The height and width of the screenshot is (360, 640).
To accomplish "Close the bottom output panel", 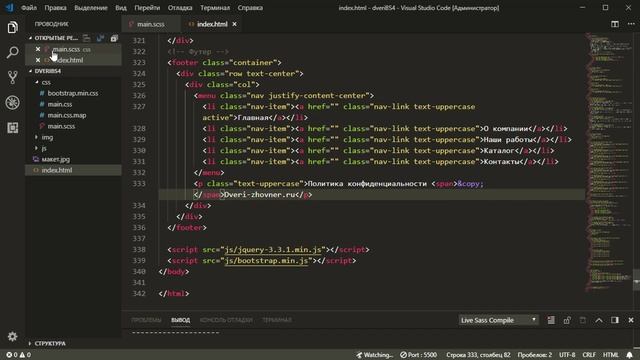I will 631,320.
